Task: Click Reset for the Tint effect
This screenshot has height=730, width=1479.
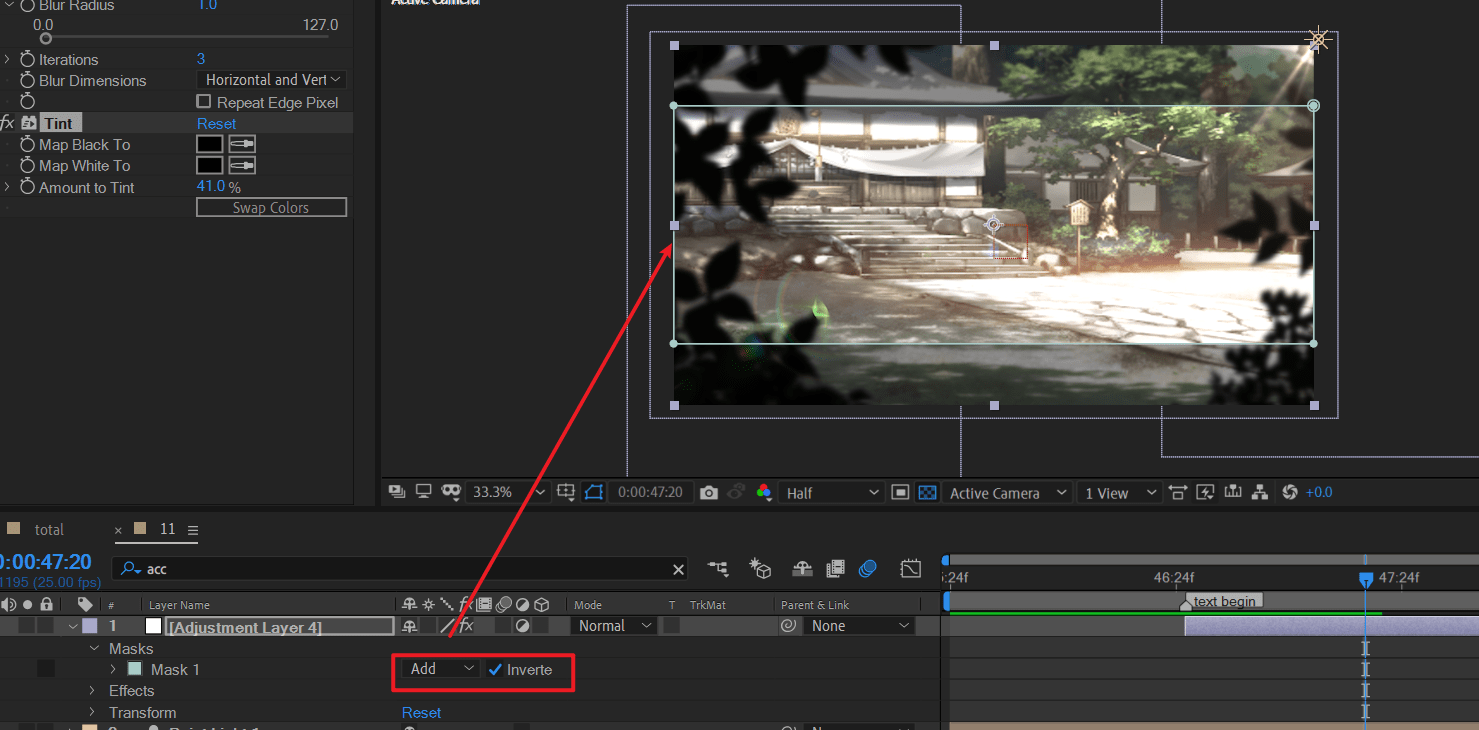Action: point(216,124)
